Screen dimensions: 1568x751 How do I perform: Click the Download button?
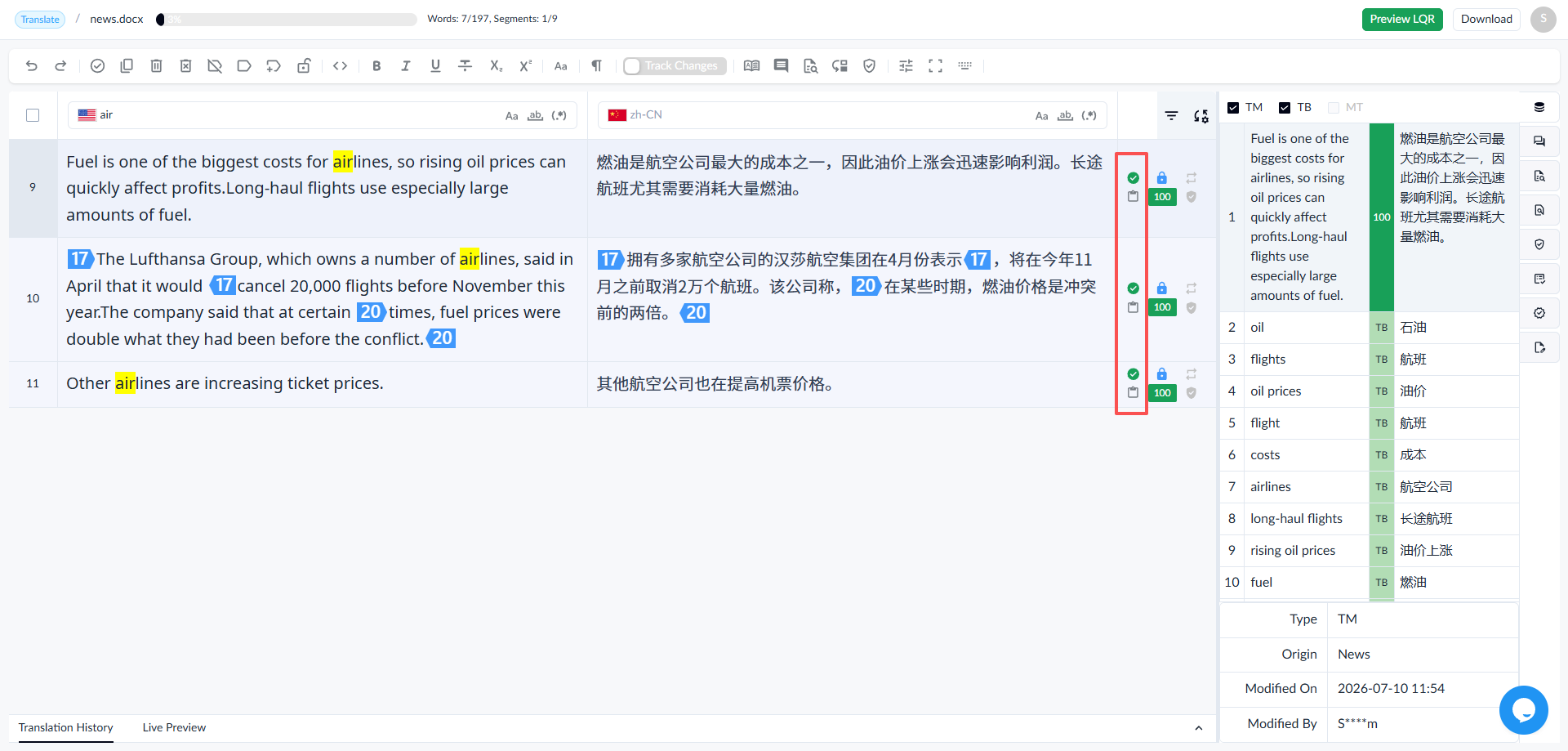click(x=1486, y=19)
